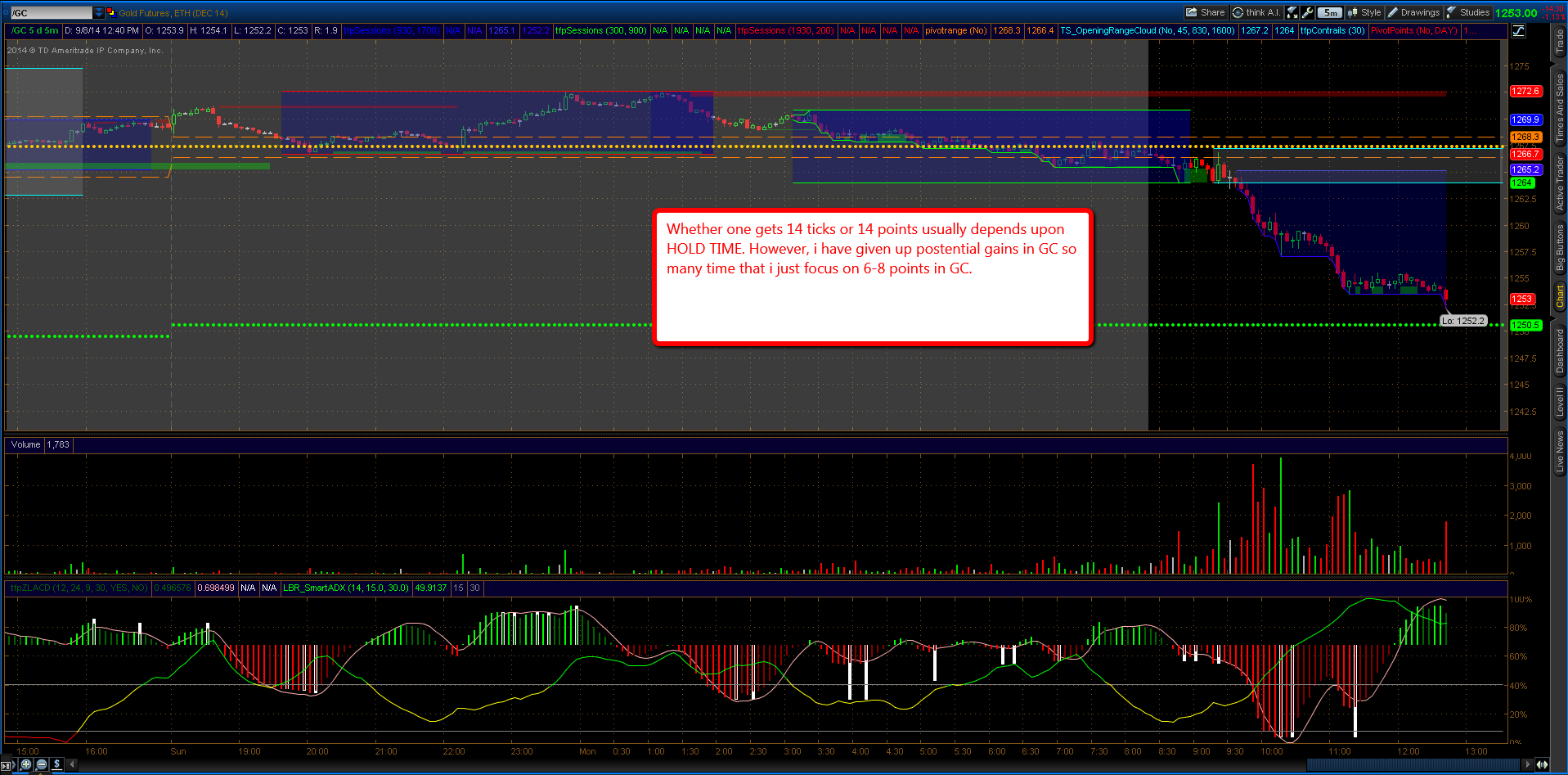This screenshot has height=775, width=1568.
Task: Click the symbol link color clipboard icon
Action: pos(111,12)
